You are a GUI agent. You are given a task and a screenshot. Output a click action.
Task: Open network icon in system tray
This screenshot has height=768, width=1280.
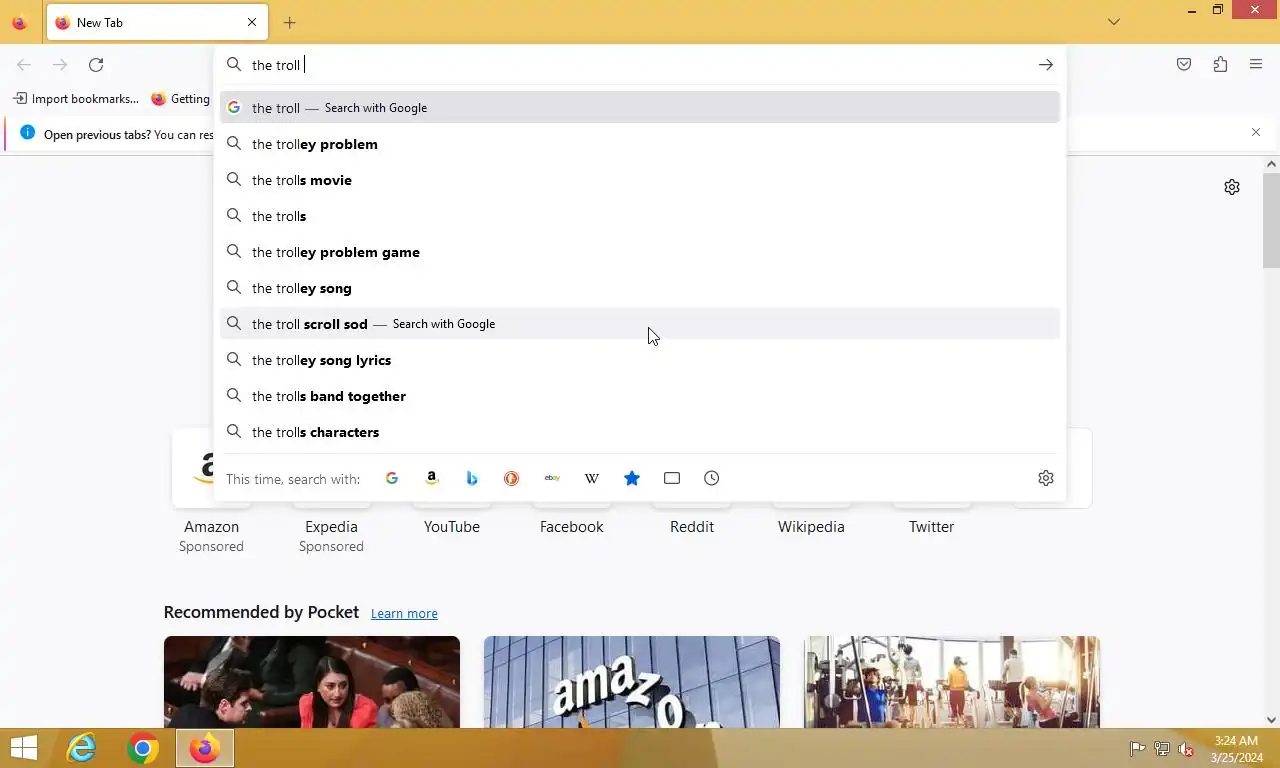(x=1162, y=749)
